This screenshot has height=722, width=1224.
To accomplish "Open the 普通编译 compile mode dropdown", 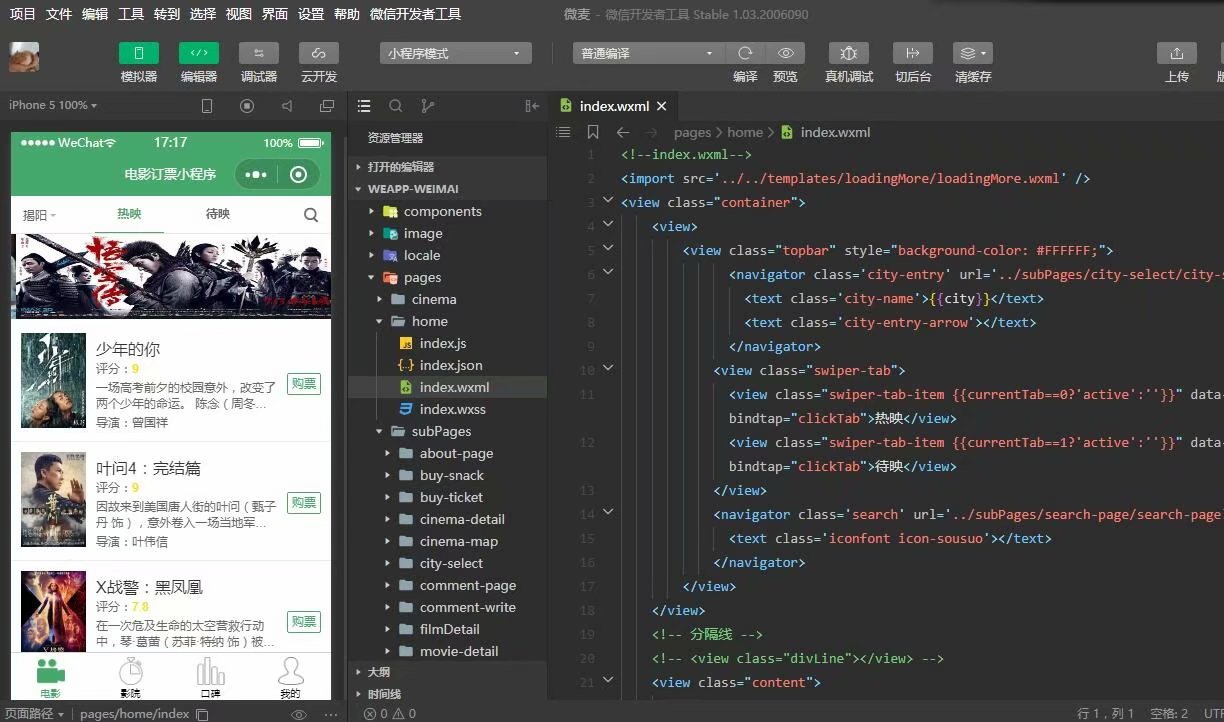I will tap(648, 53).
